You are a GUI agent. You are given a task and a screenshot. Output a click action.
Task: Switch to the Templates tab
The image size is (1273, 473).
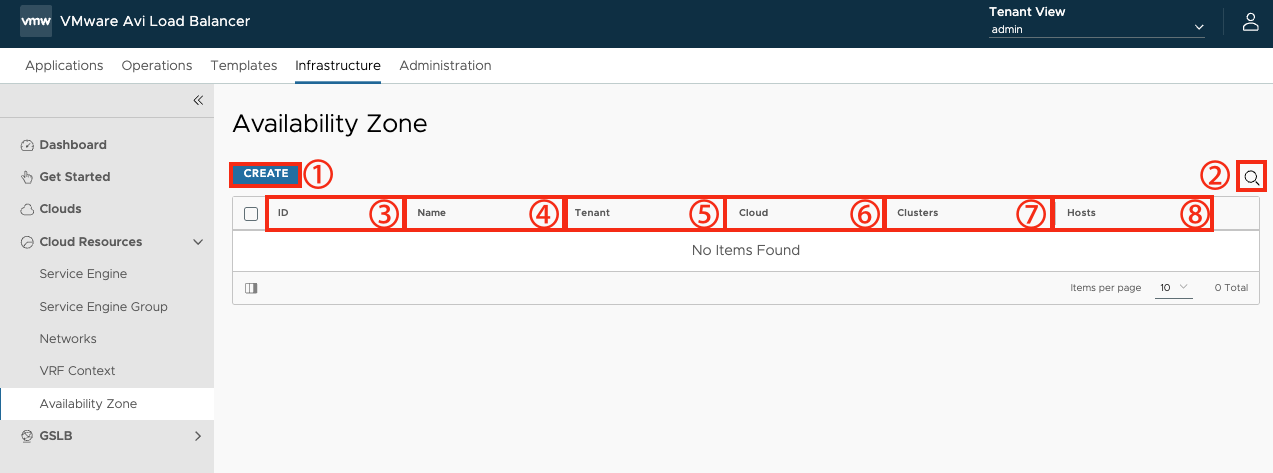244,65
